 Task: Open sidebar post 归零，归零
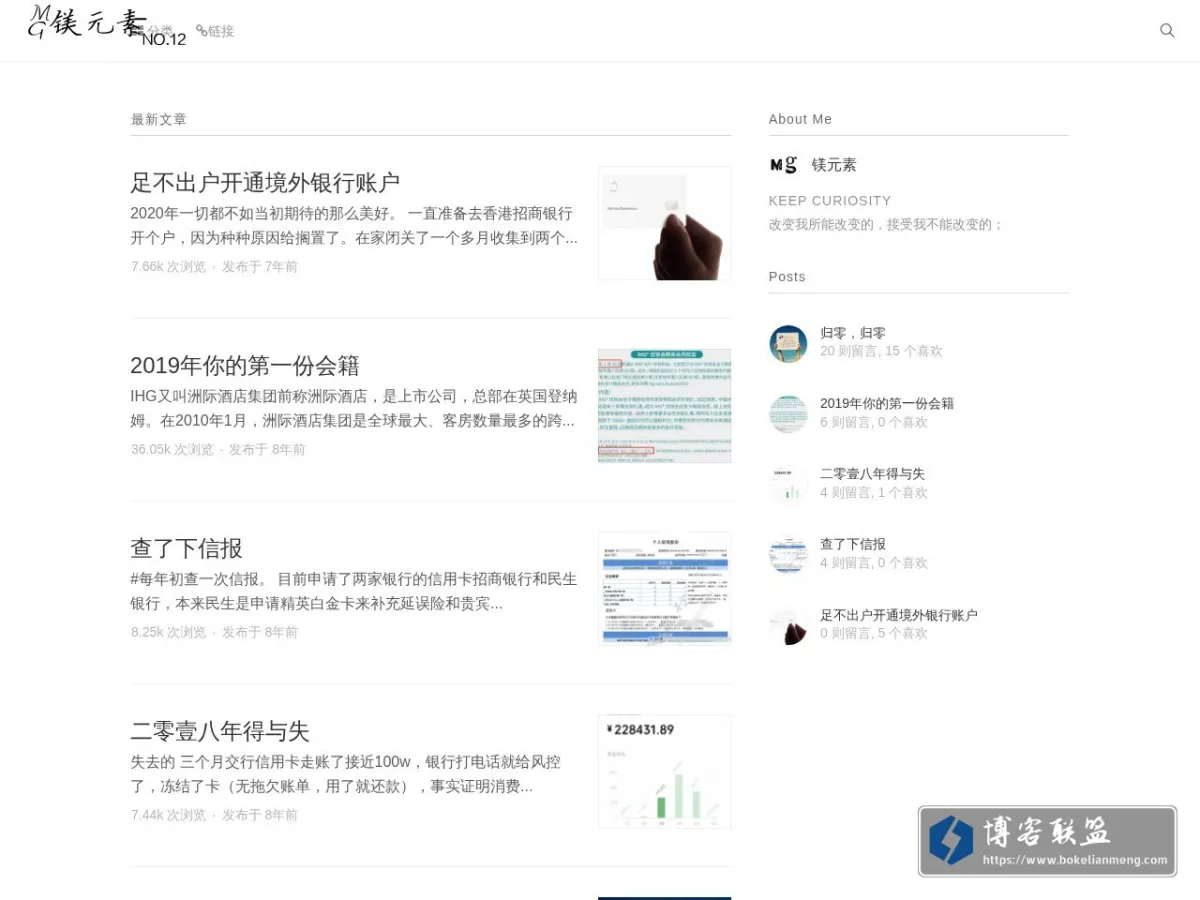(x=853, y=333)
